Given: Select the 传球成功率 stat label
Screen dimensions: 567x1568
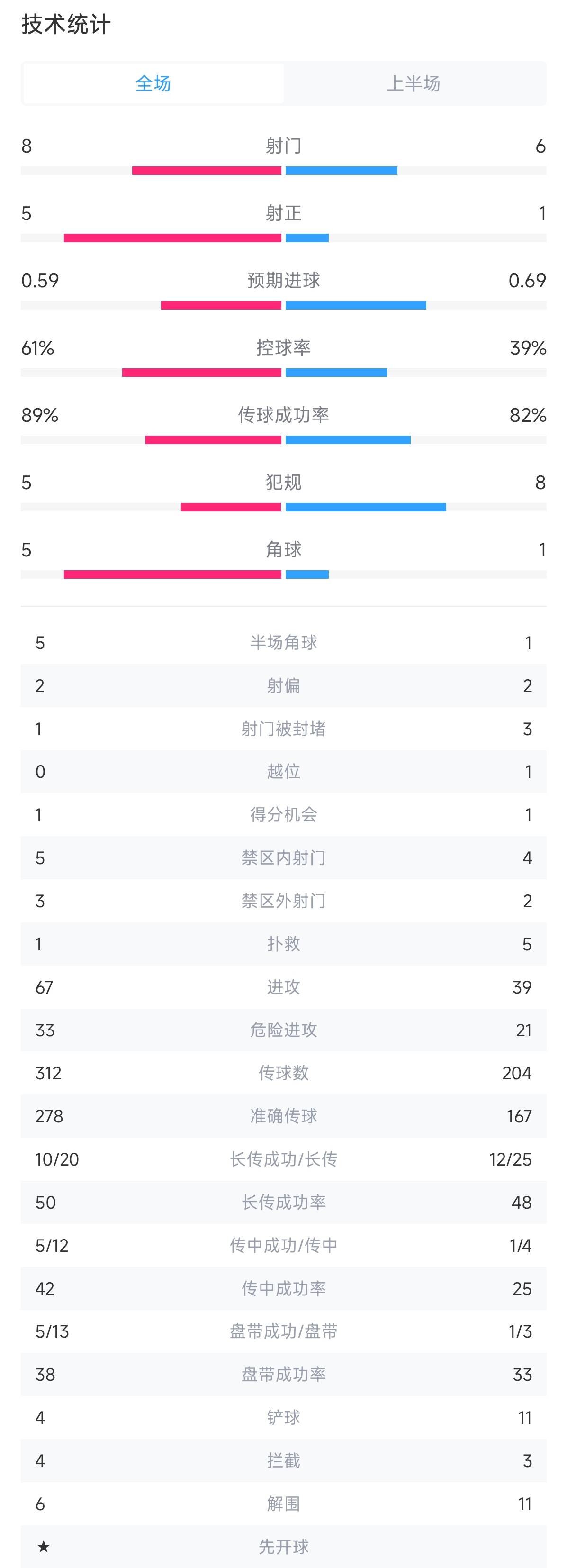Looking at the screenshot, I should pos(283,415).
